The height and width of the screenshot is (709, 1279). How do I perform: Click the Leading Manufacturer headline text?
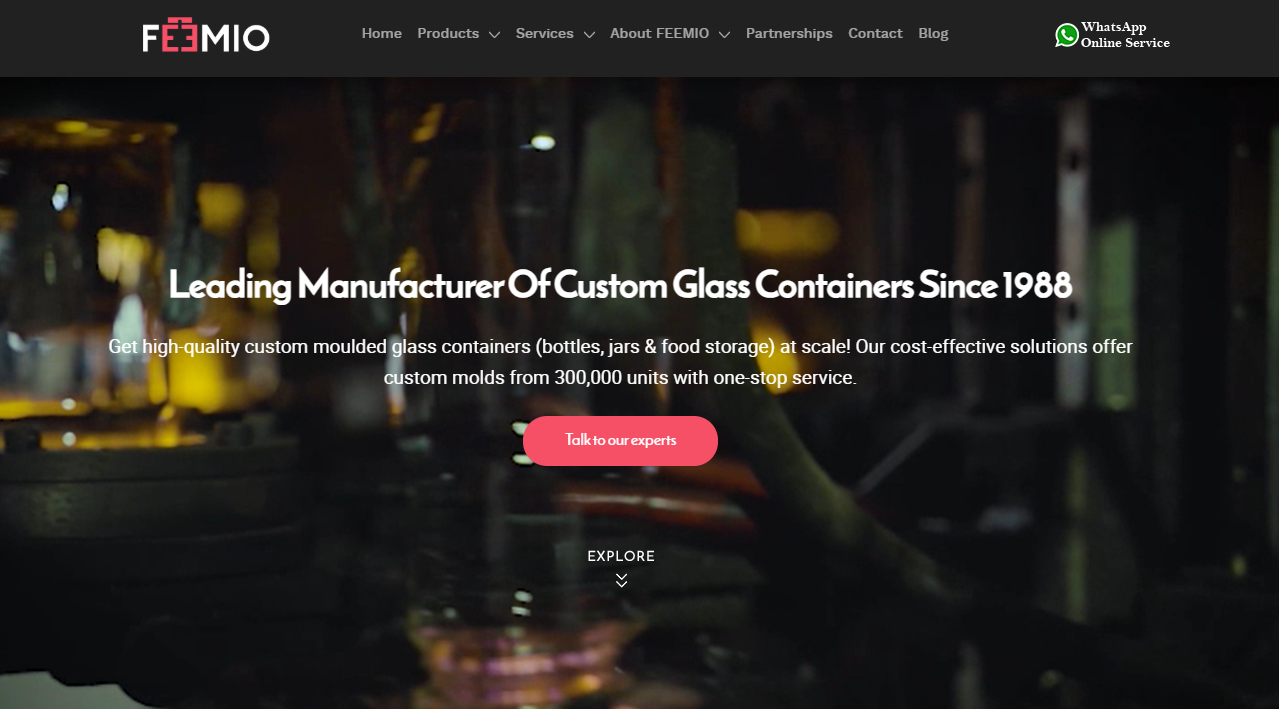point(620,285)
